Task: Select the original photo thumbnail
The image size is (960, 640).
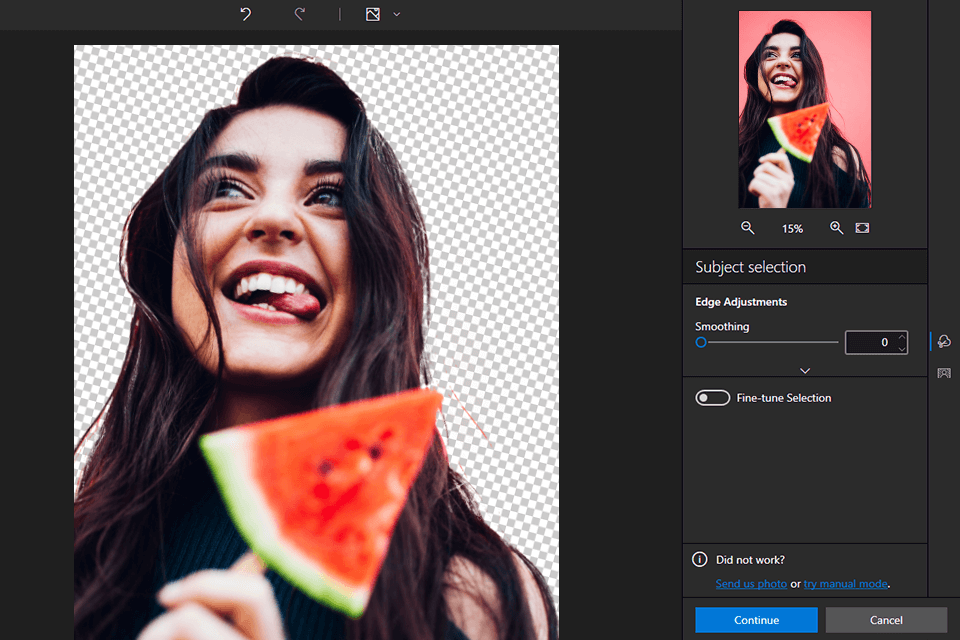Action: tap(804, 109)
